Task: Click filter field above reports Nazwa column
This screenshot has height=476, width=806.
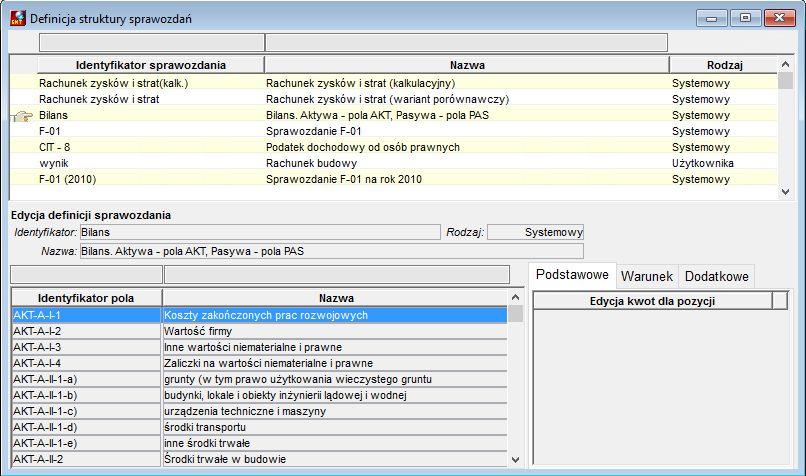Action: point(466,43)
